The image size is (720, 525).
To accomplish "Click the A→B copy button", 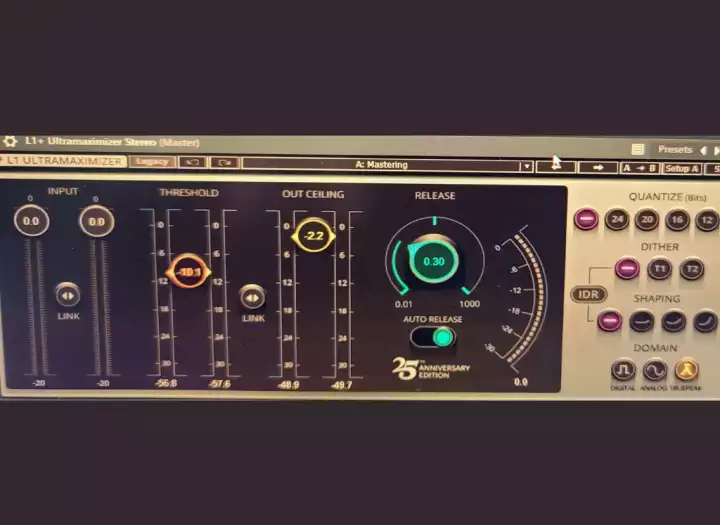I will click(x=640, y=168).
